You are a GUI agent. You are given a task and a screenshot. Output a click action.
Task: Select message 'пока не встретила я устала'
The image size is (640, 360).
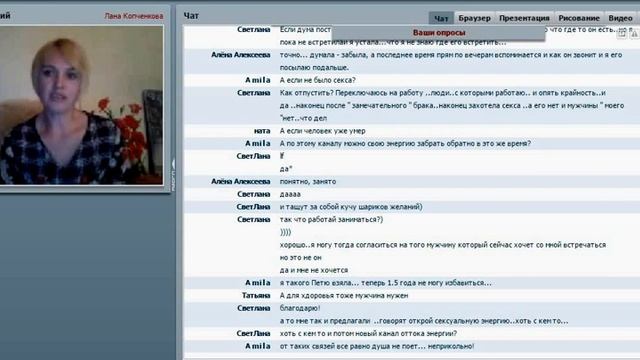point(393,42)
